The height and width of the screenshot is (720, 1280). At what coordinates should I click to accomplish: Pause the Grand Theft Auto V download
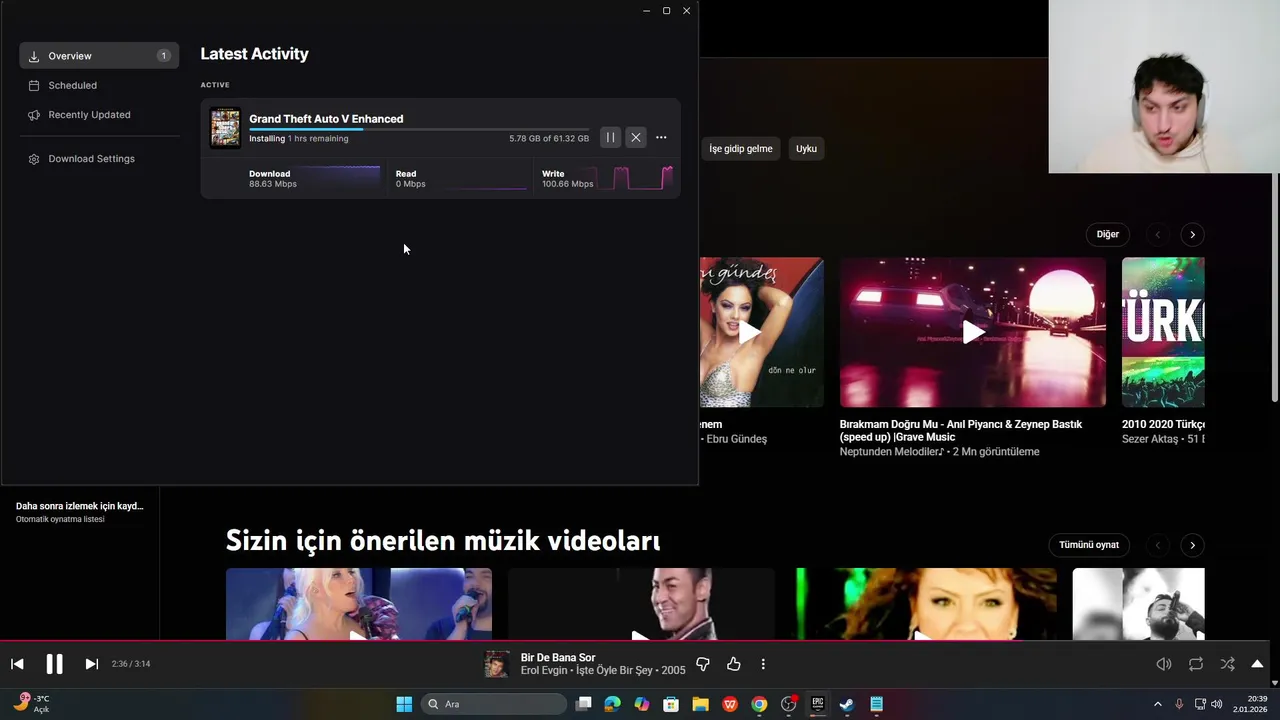click(610, 137)
